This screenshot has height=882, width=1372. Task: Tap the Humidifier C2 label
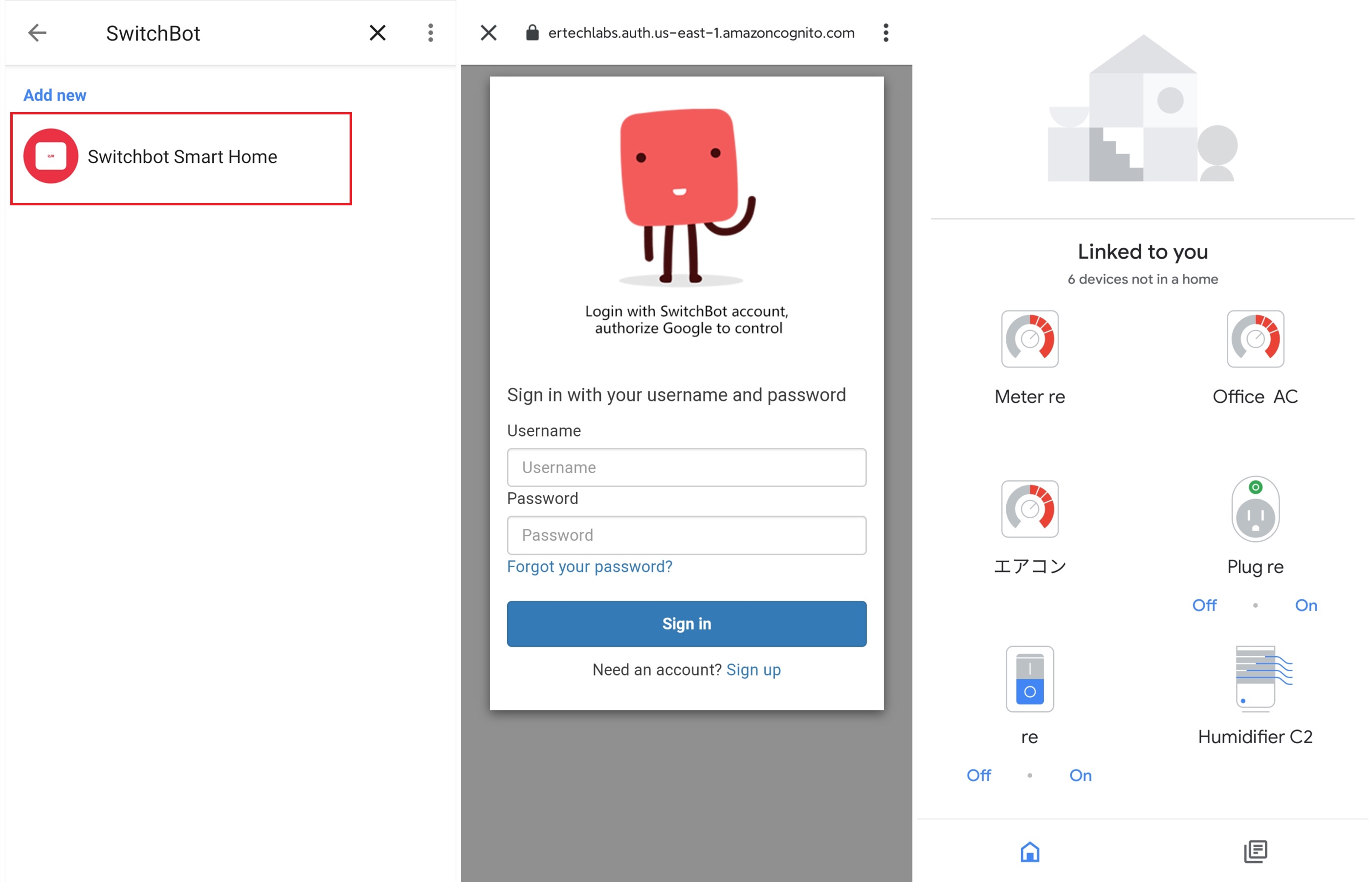click(x=1255, y=736)
